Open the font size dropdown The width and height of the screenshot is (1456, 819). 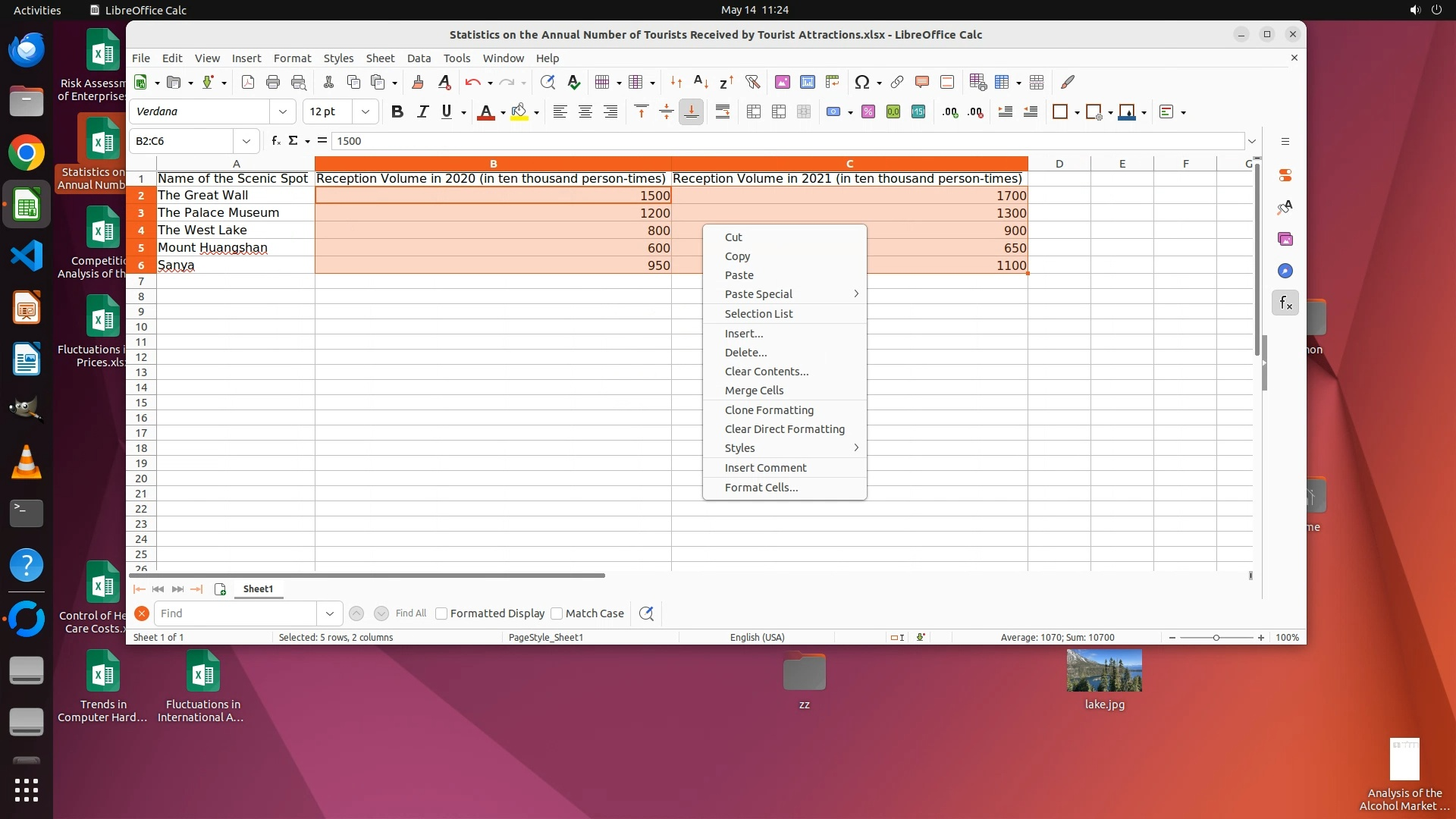[x=366, y=112]
